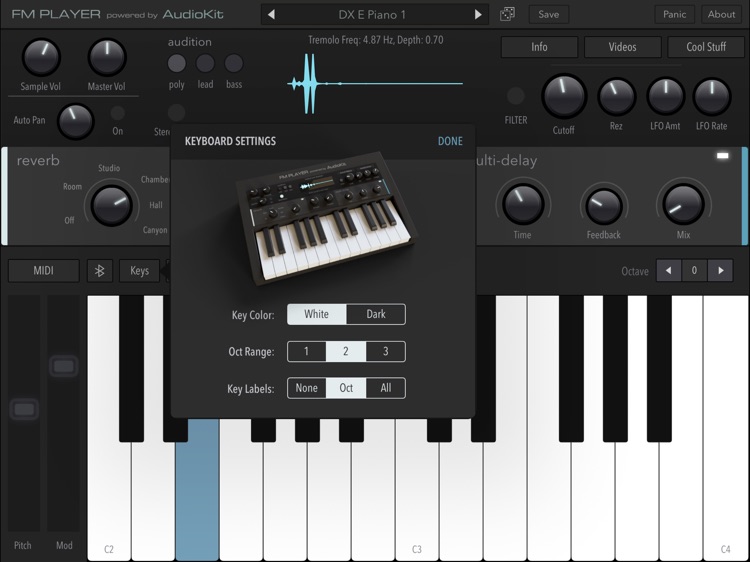Click the Mod wheel handle

(64, 366)
